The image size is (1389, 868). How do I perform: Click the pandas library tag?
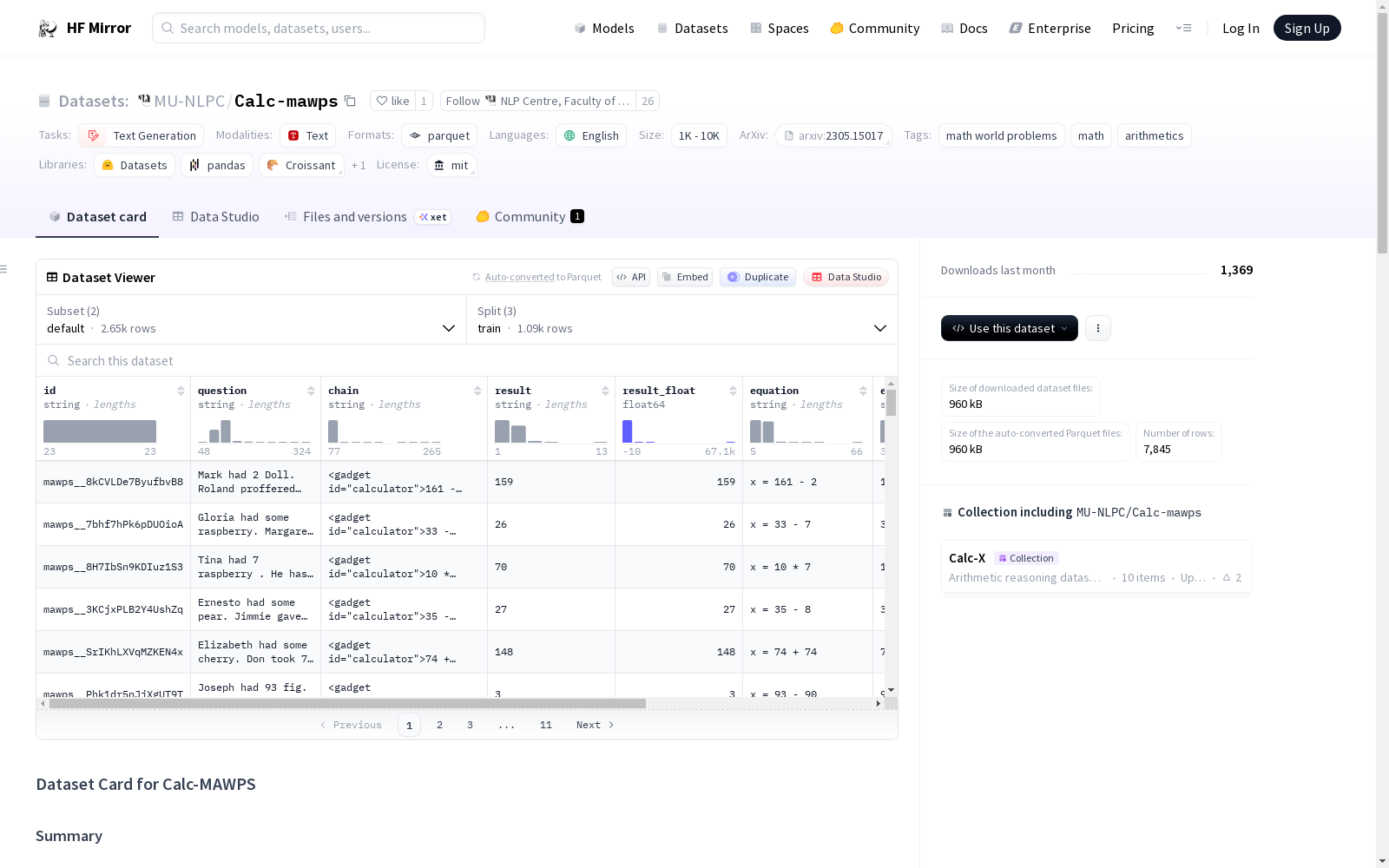(x=217, y=165)
